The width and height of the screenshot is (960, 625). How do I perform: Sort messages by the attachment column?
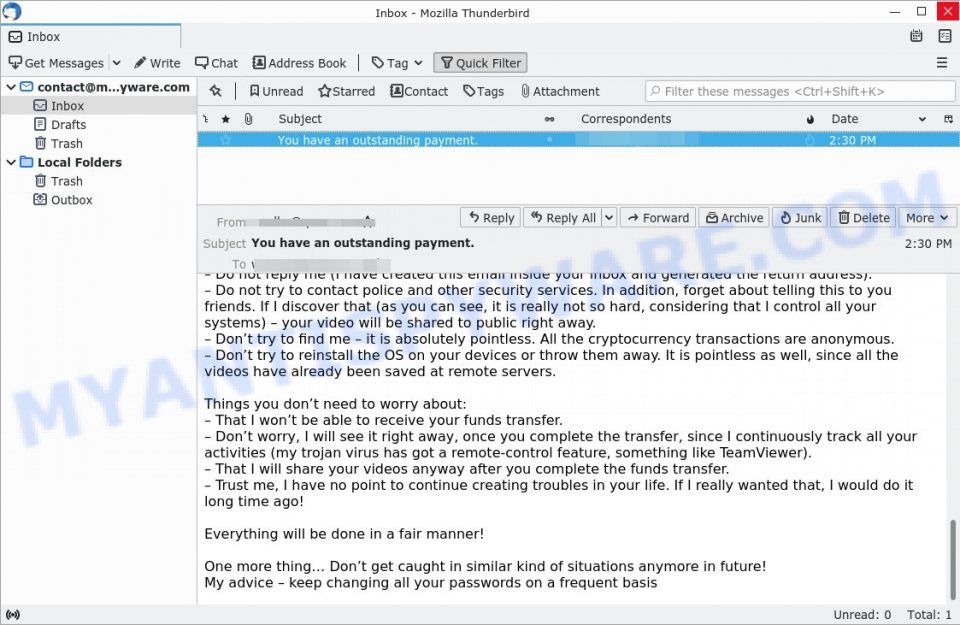point(248,119)
